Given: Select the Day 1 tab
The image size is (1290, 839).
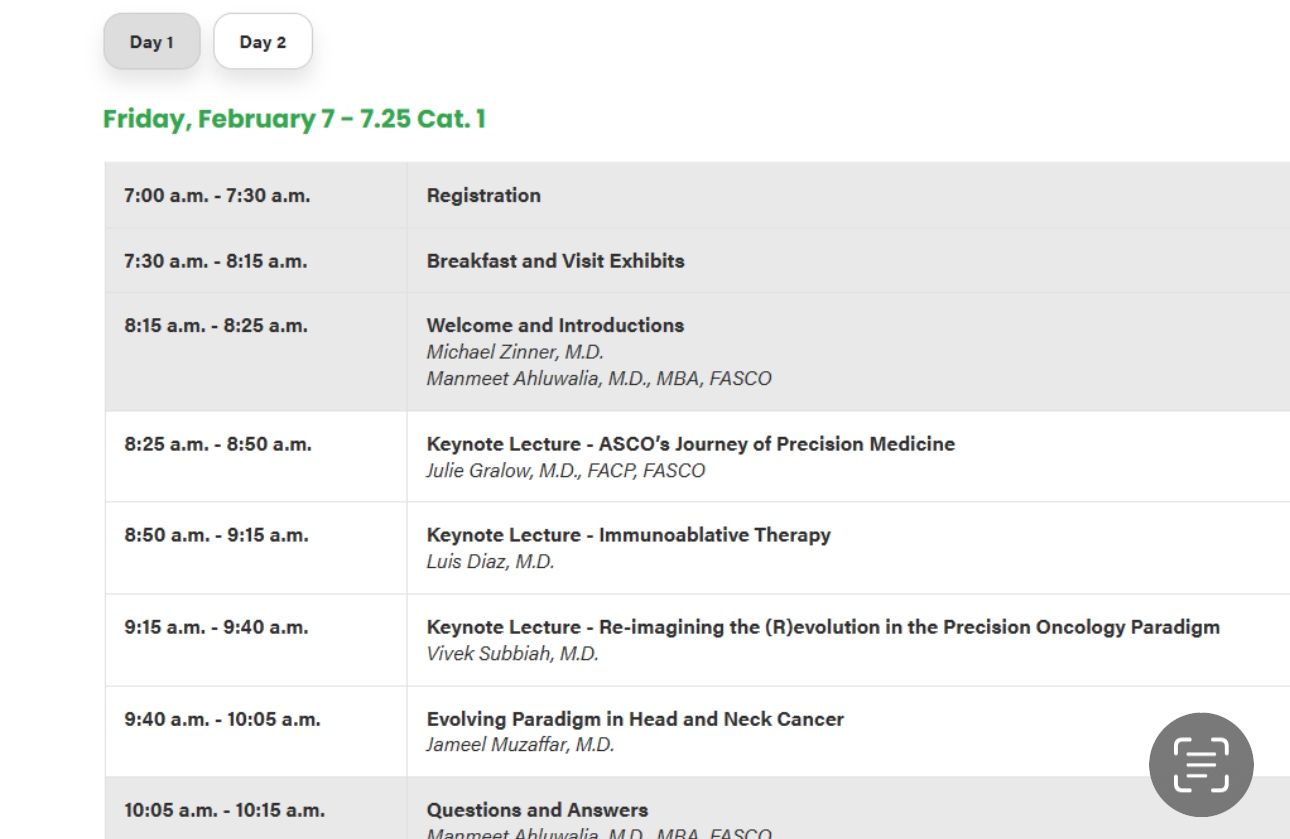Looking at the screenshot, I should (x=152, y=42).
